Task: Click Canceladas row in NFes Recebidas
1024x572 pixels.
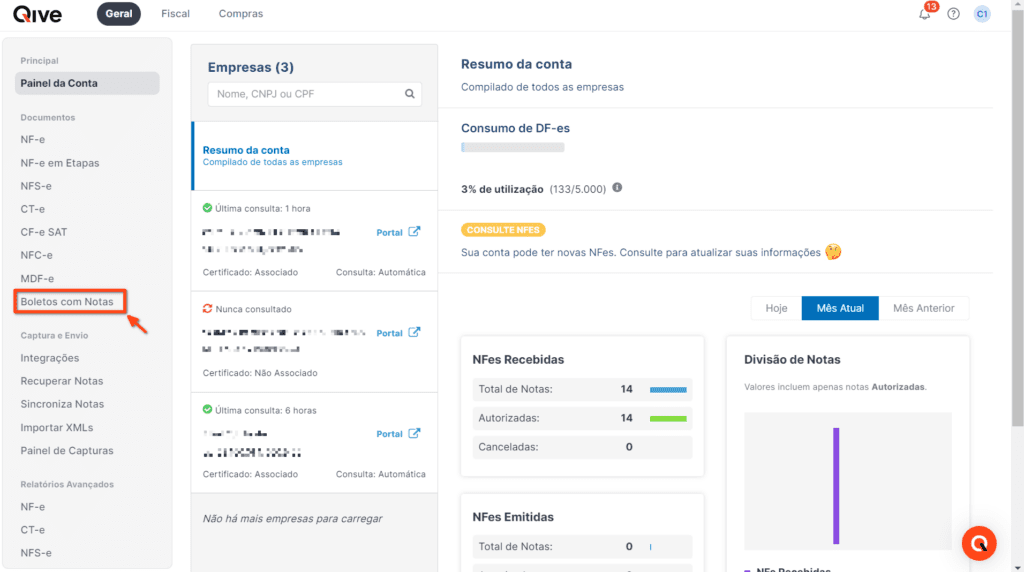Action: point(582,447)
